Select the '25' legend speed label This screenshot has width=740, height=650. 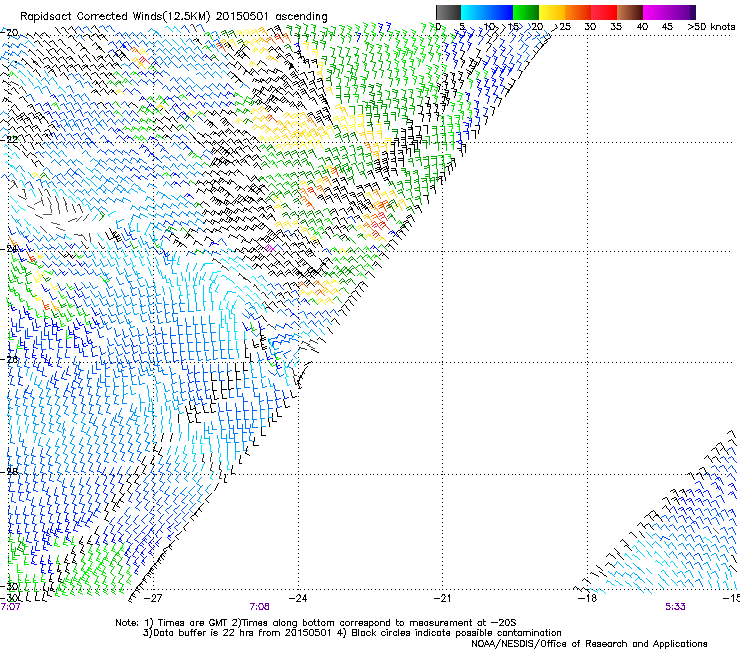[x=565, y=27]
